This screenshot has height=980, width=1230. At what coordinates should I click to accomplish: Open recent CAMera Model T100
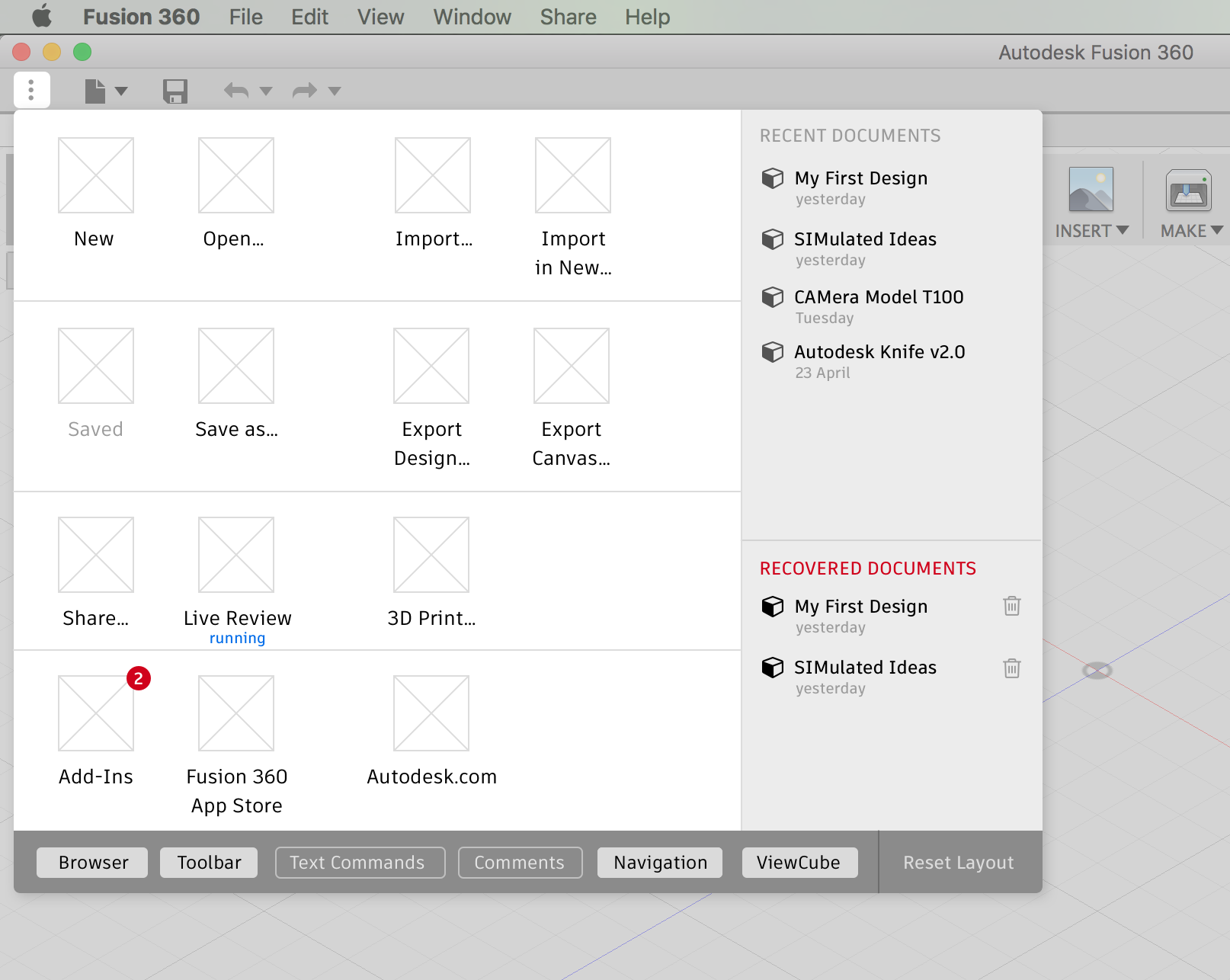point(863,306)
